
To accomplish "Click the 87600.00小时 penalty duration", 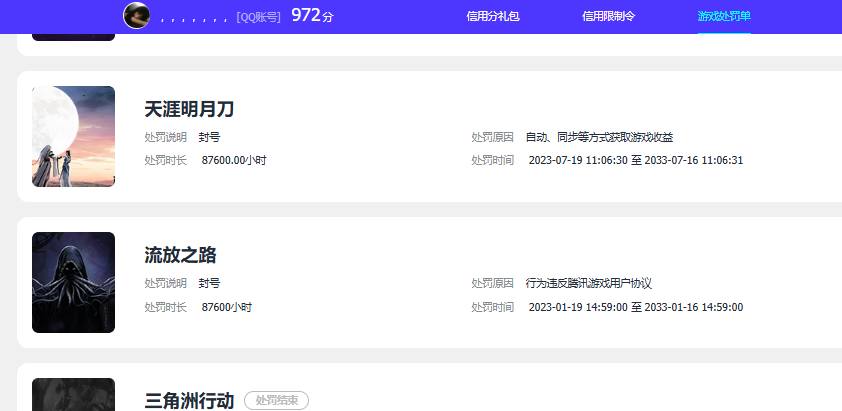I will pos(234,160).
